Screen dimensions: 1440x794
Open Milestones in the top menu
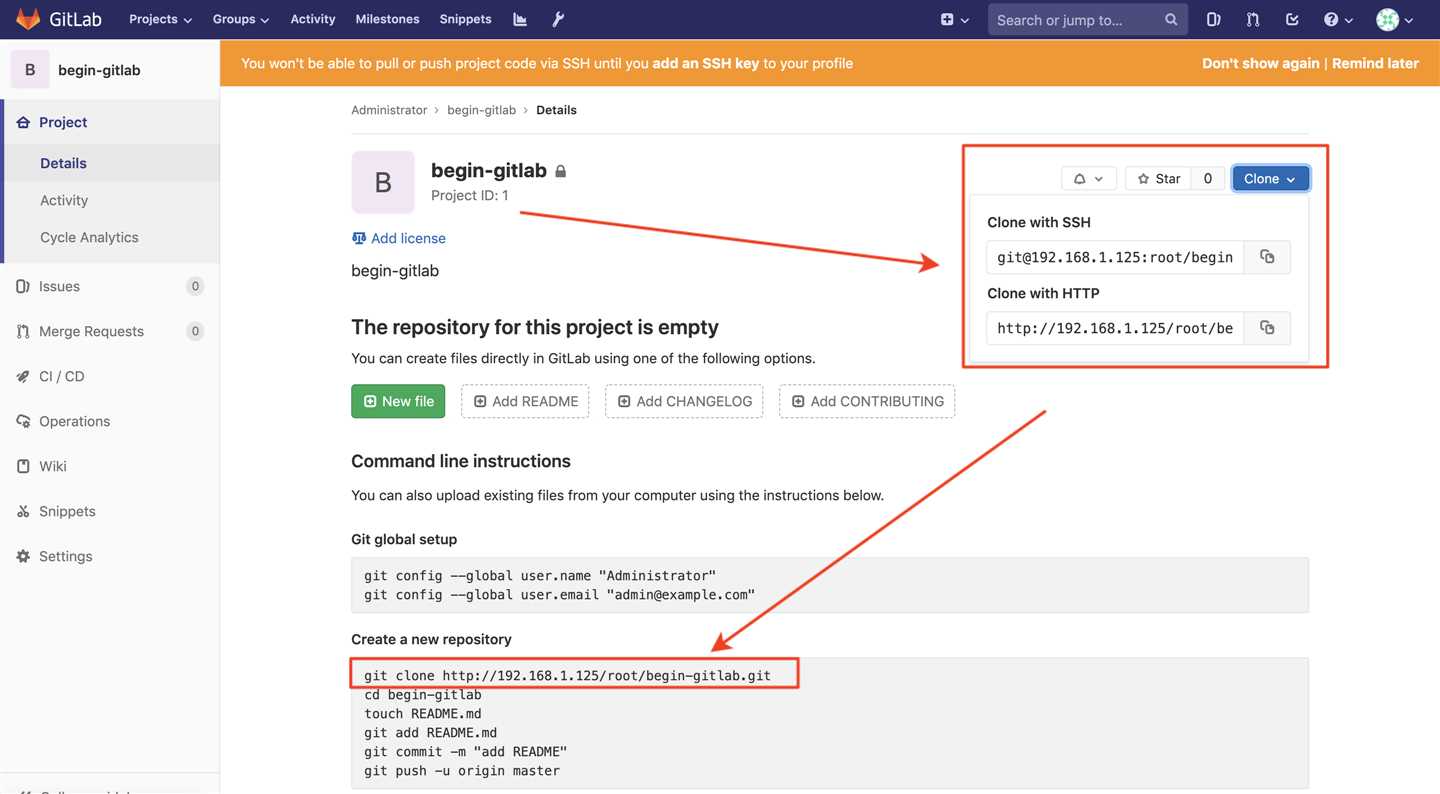pyautogui.click(x=387, y=19)
